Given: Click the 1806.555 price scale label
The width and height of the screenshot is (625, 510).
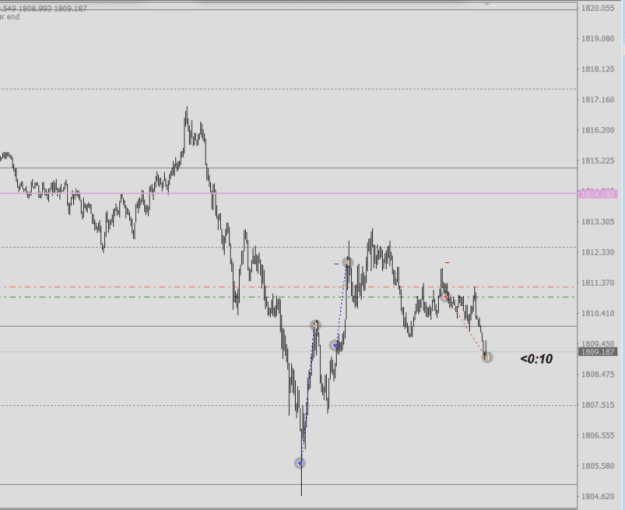Looking at the screenshot, I should [597, 435].
